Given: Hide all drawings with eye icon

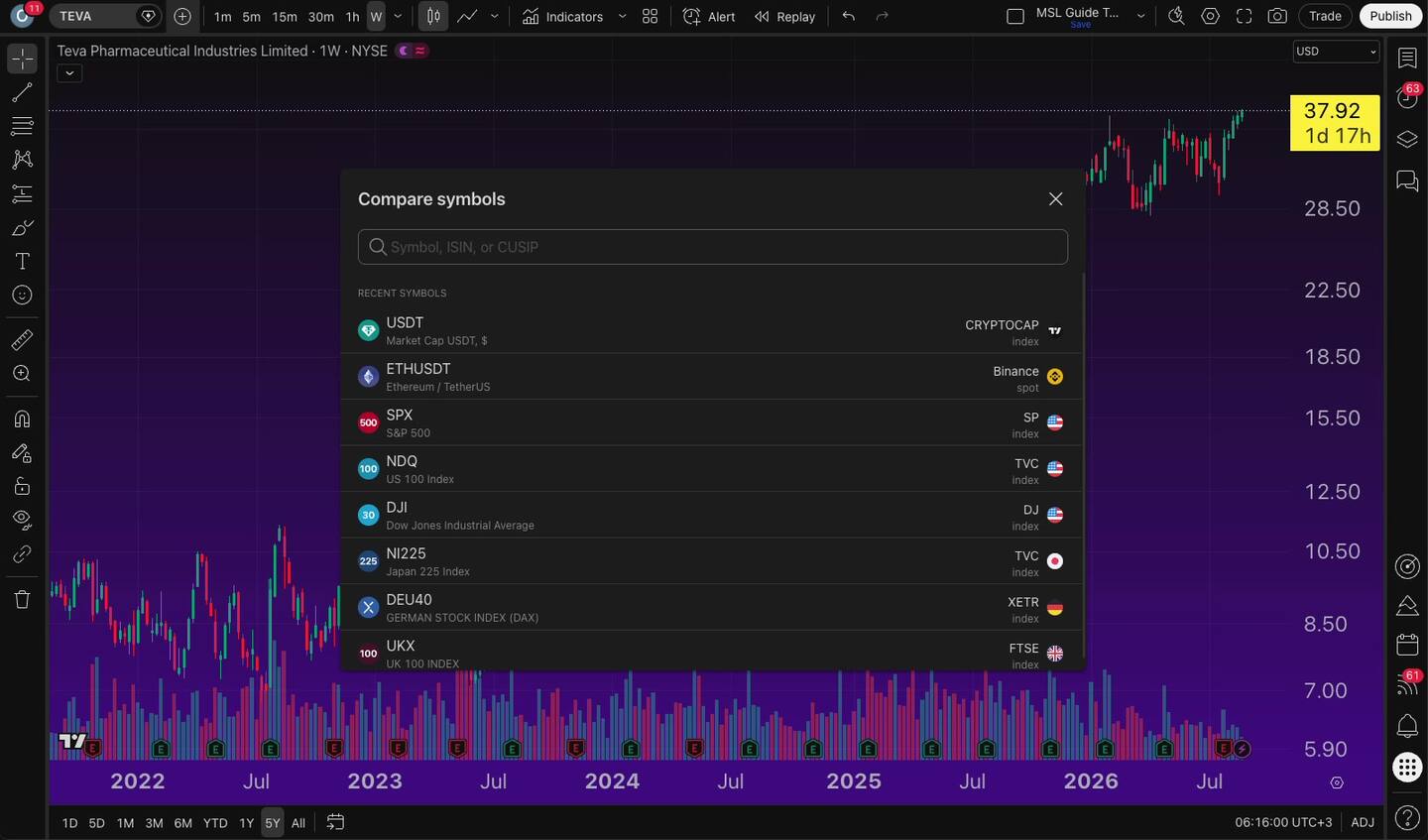Looking at the screenshot, I should [22, 520].
